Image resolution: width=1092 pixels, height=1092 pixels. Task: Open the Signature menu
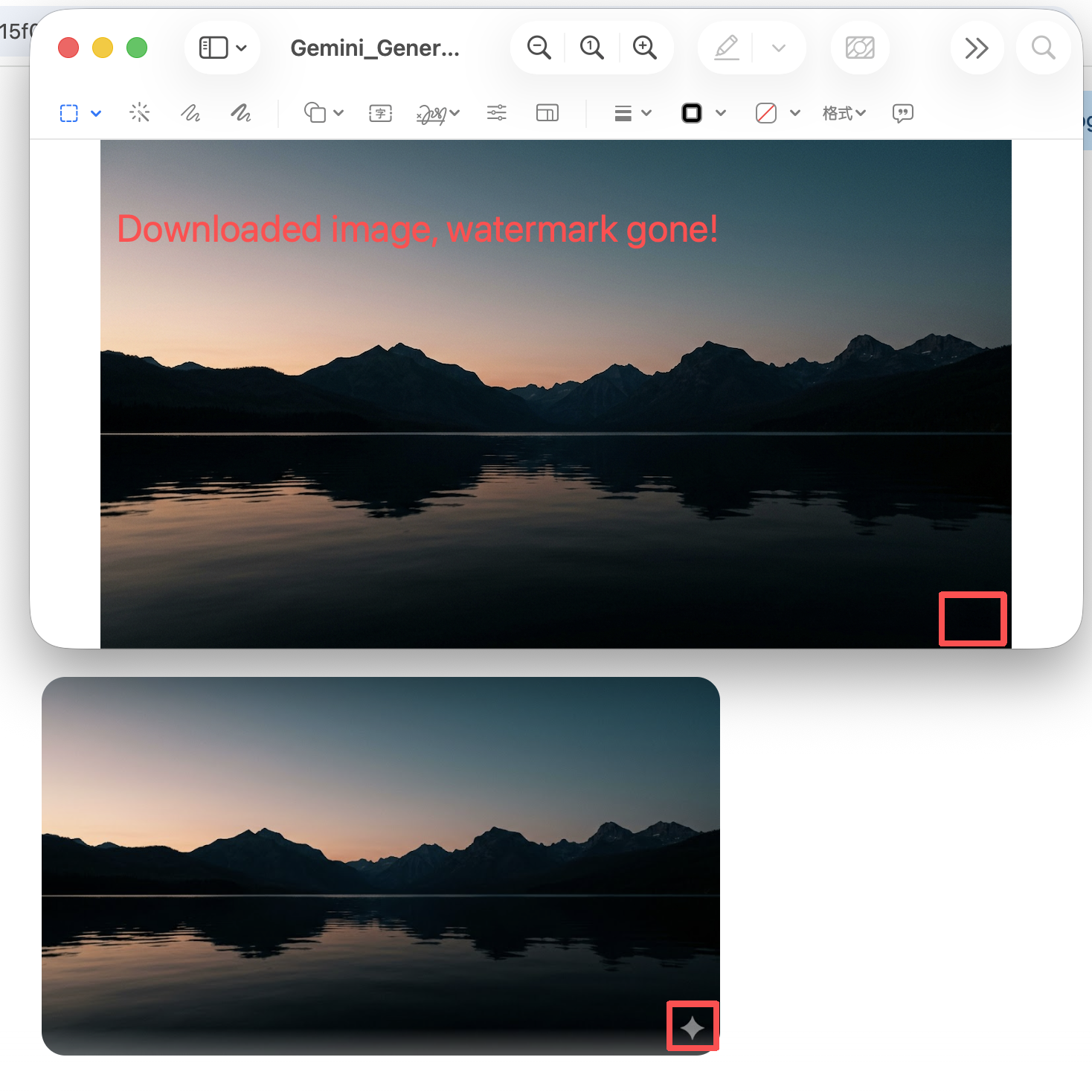point(438,113)
